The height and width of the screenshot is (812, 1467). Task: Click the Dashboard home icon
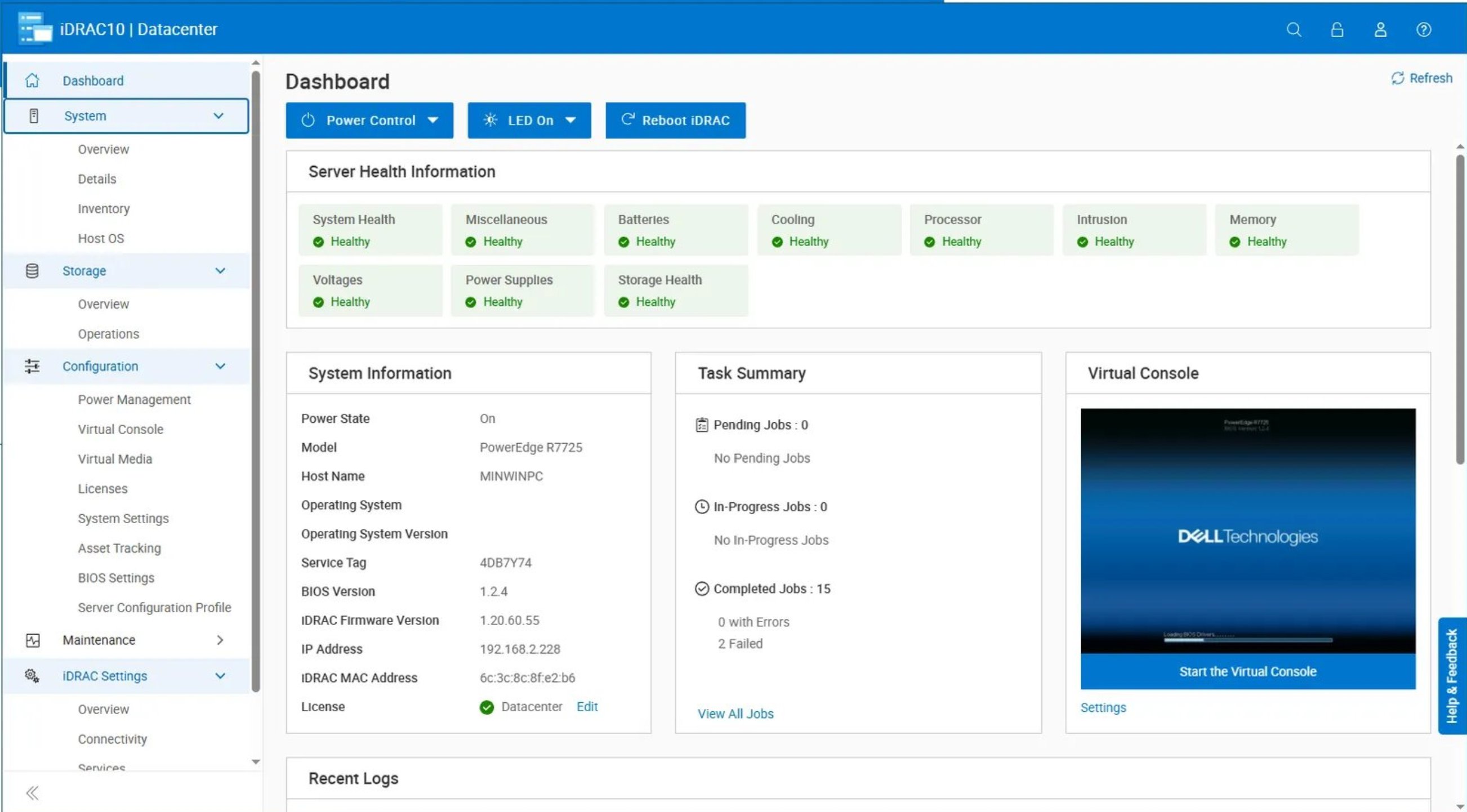click(33, 81)
